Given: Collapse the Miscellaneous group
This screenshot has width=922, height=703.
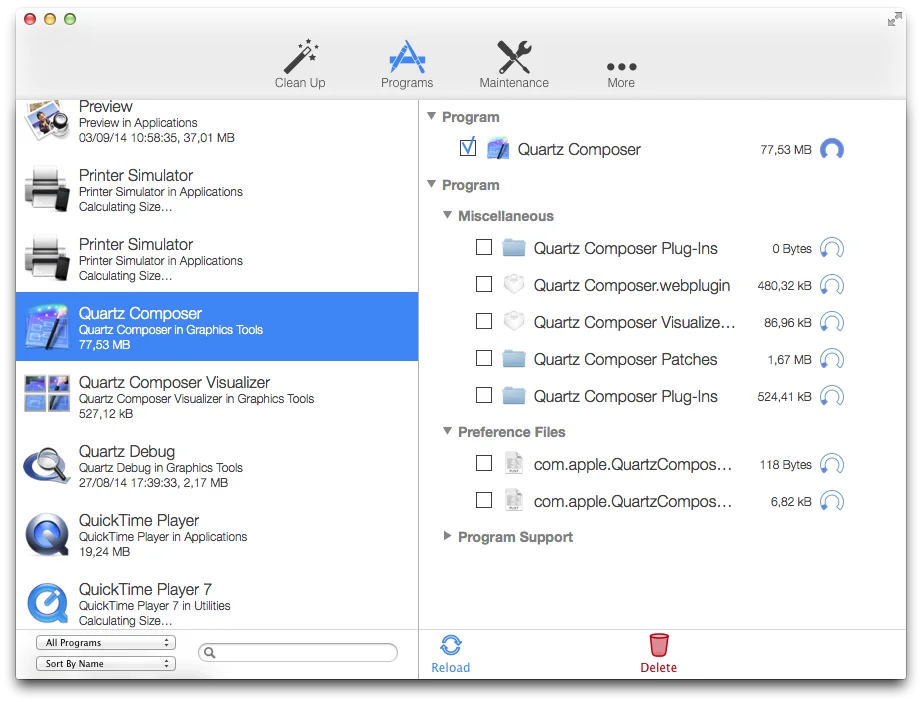Looking at the screenshot, I should pos(447,216).
